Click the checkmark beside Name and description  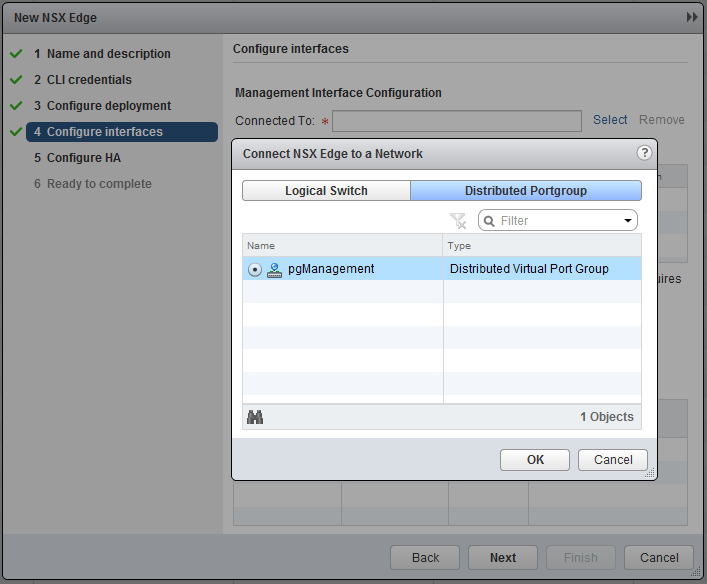16,54
